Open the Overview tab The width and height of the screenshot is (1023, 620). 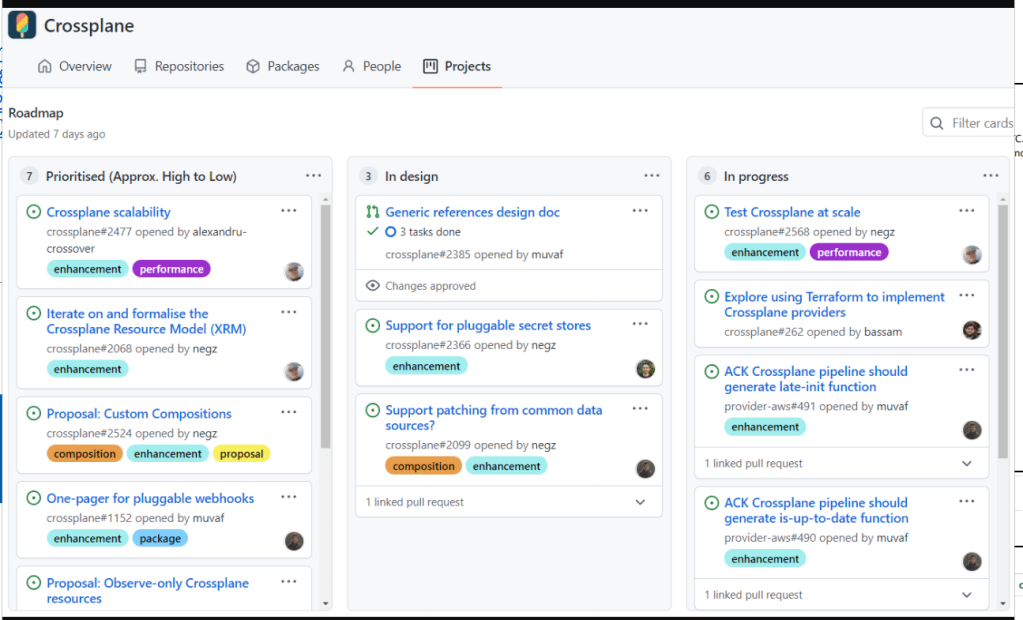[x=74, y=67]
